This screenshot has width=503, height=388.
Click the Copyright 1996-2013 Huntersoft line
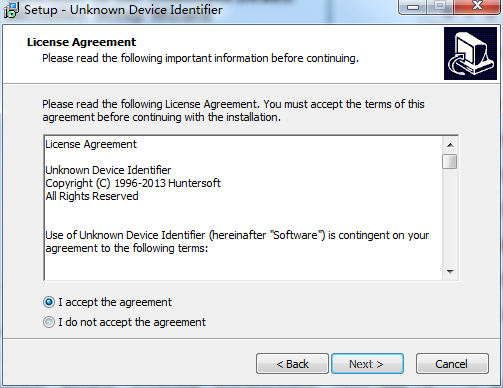[x=133, y=183]
